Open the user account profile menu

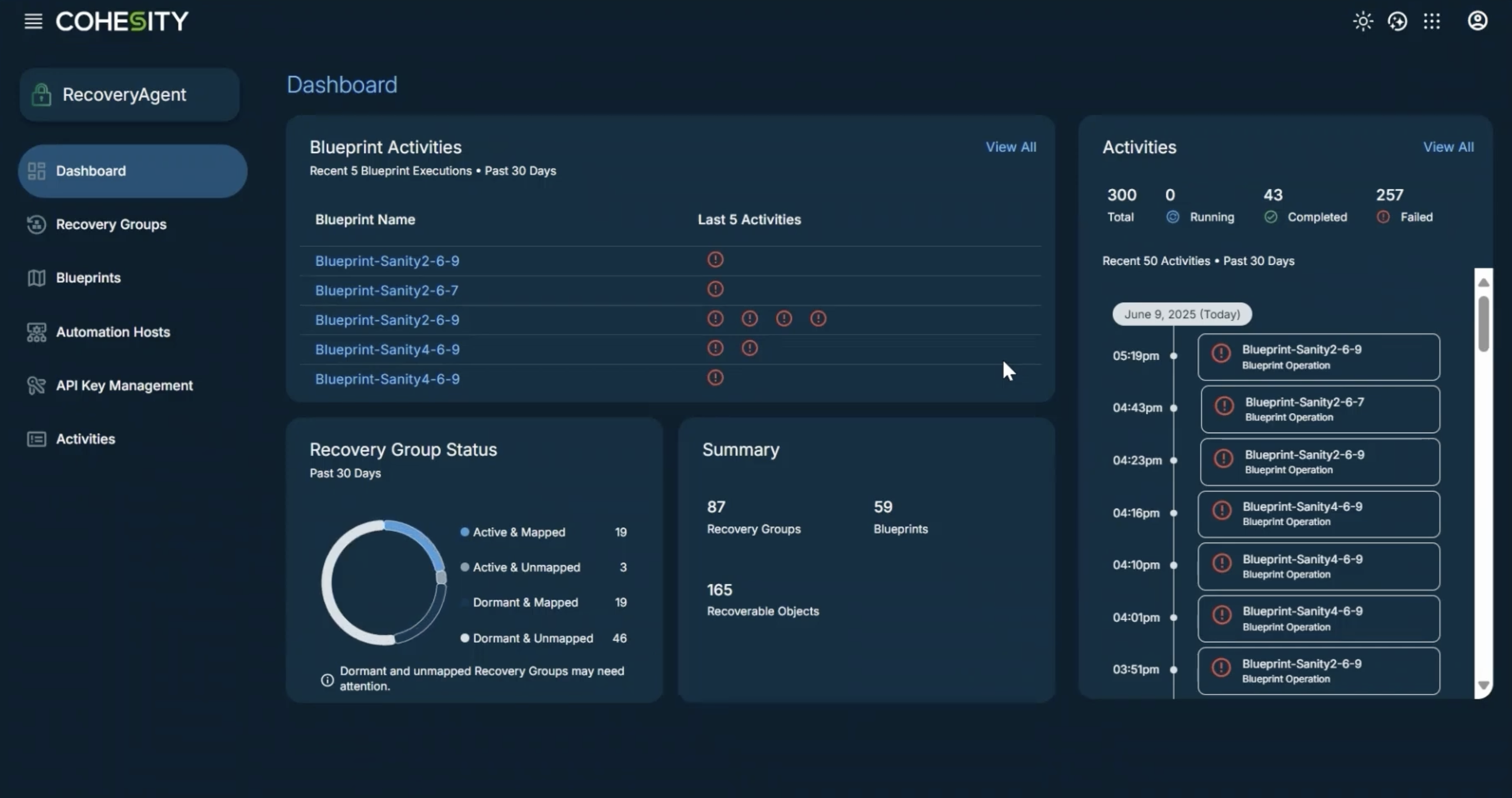tap(1477, 21)
